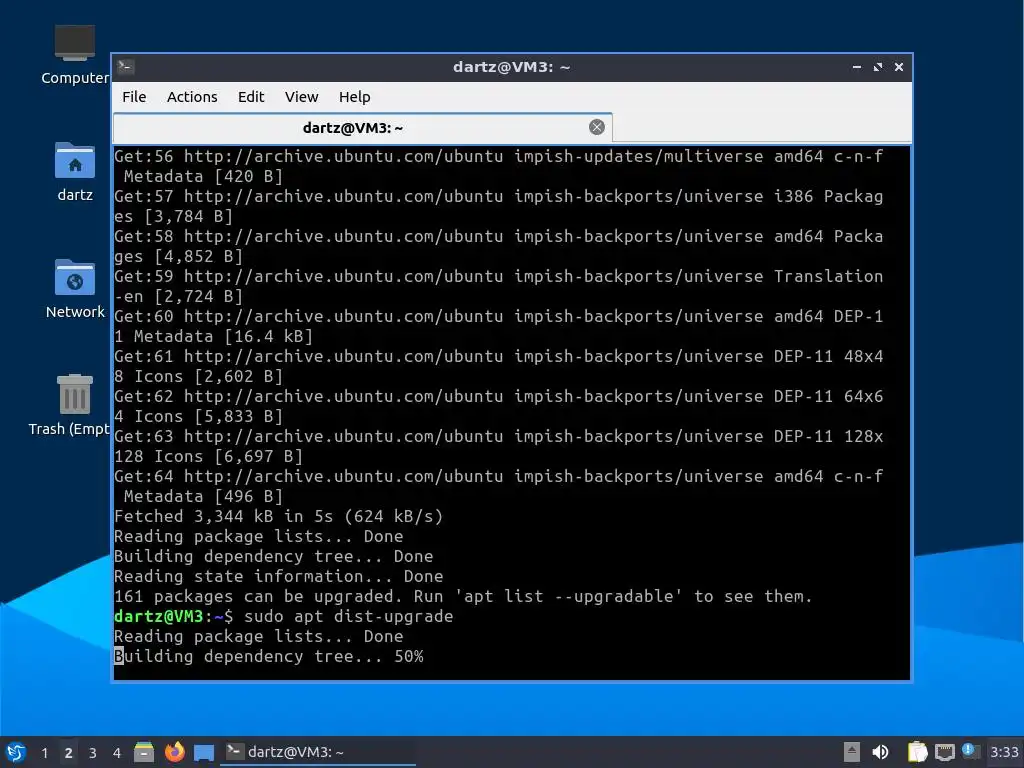Viewport: 1024px width, 768px height.
Task: Click the Get:64 impish-backports line
Action: [498, 486]
